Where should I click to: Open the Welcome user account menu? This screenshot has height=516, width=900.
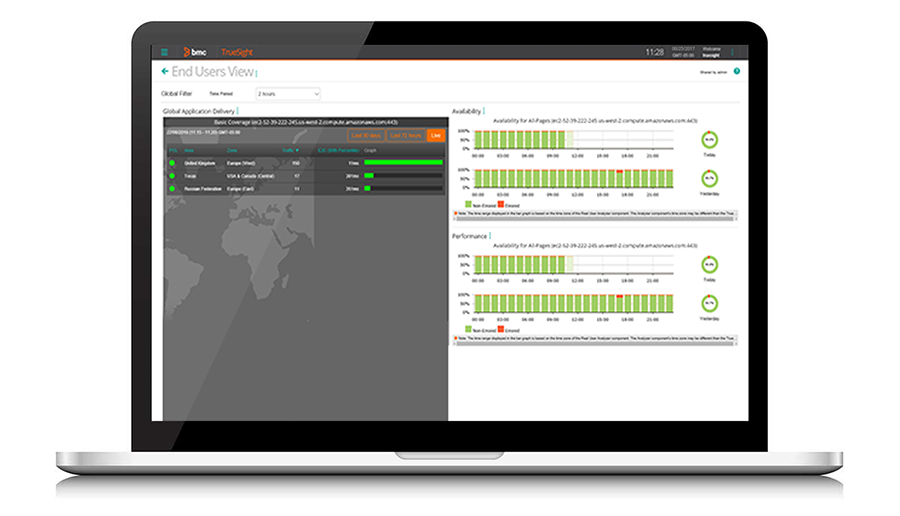coord(711,51)
